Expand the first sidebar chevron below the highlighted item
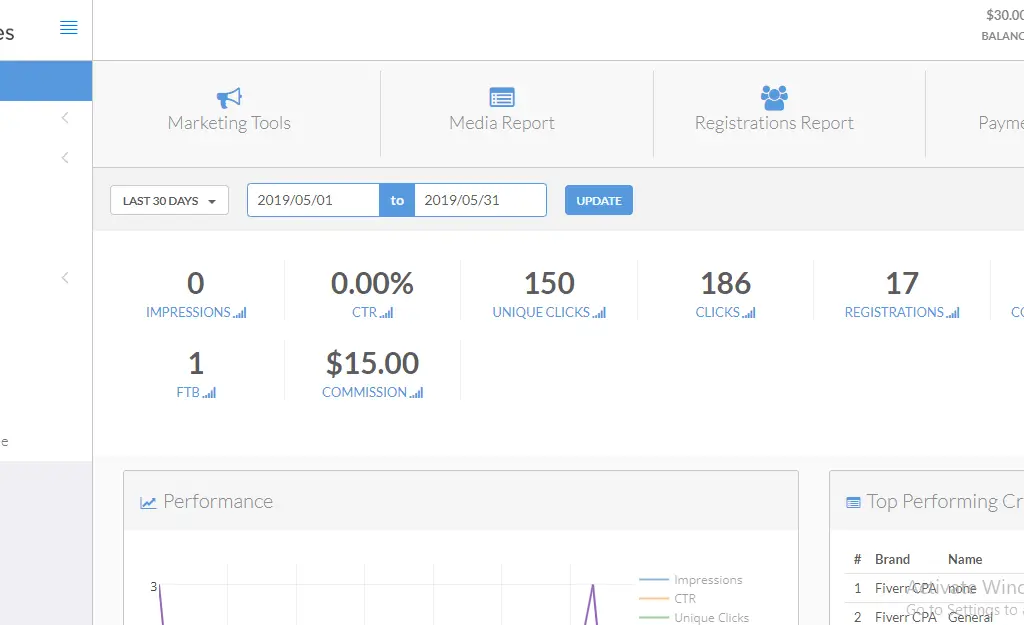This screenshot has width=1024, height=625. click(x=65, y=118)
